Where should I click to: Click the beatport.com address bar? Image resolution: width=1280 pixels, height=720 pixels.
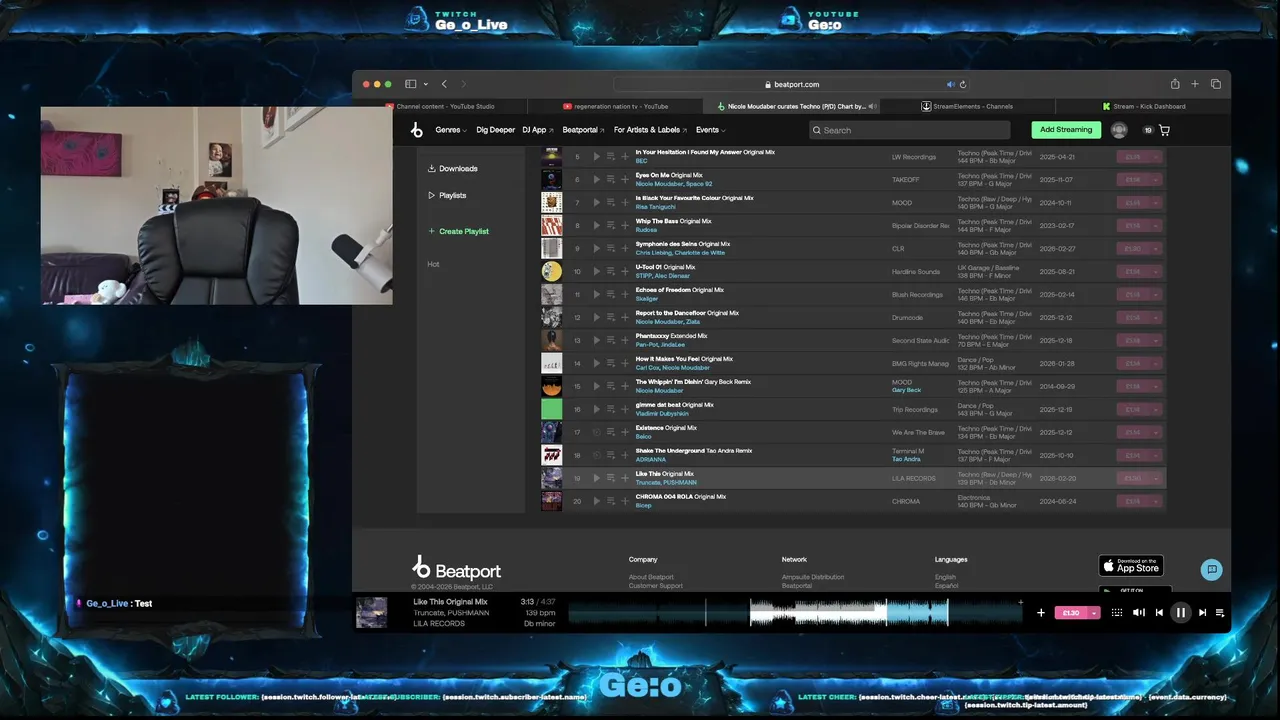pos(792,84)
